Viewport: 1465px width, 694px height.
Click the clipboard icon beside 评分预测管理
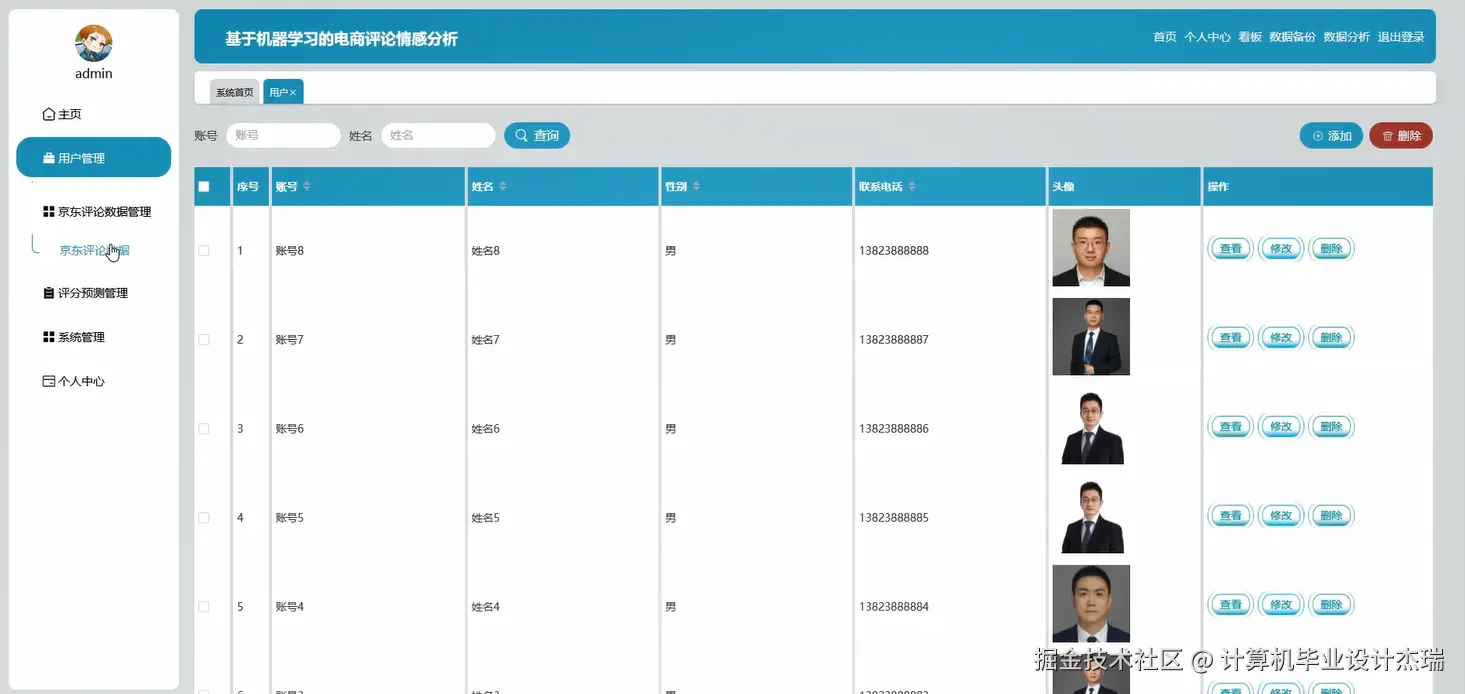48,293
